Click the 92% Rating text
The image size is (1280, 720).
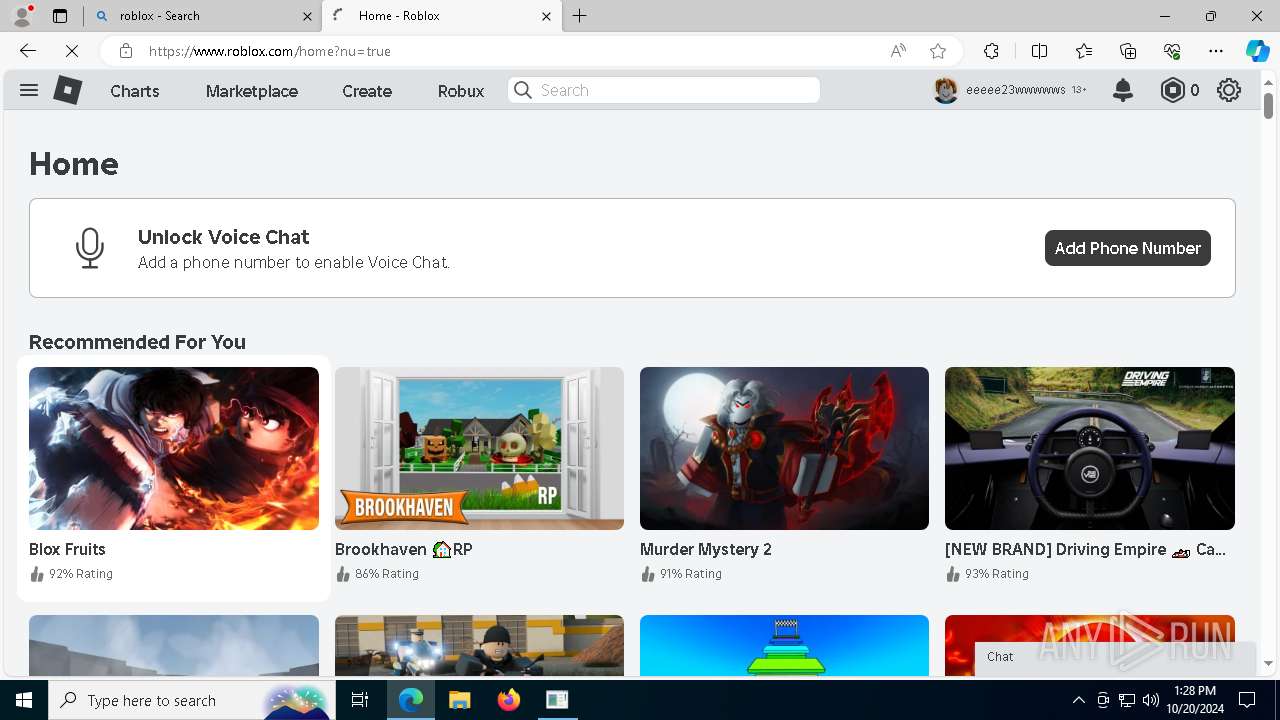(81, 574)
